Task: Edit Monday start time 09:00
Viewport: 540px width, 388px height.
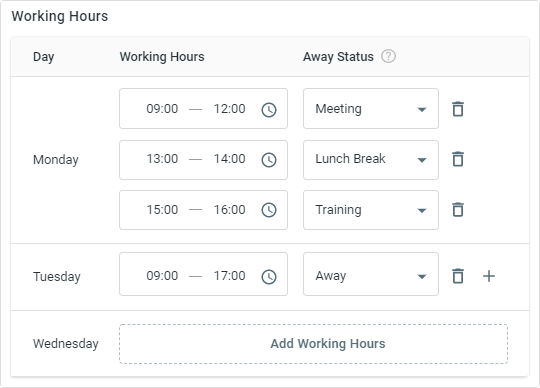Action: click(162, 109)
